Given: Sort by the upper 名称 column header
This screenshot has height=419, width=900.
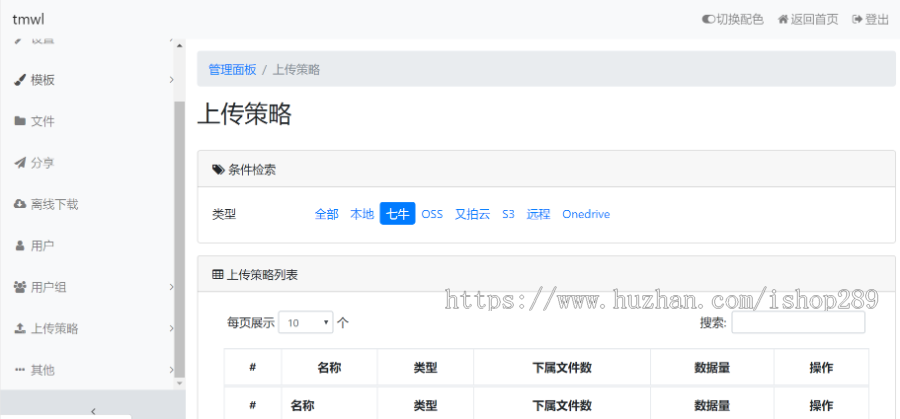Looking at the screenshot, I should [x=329, y=367].
